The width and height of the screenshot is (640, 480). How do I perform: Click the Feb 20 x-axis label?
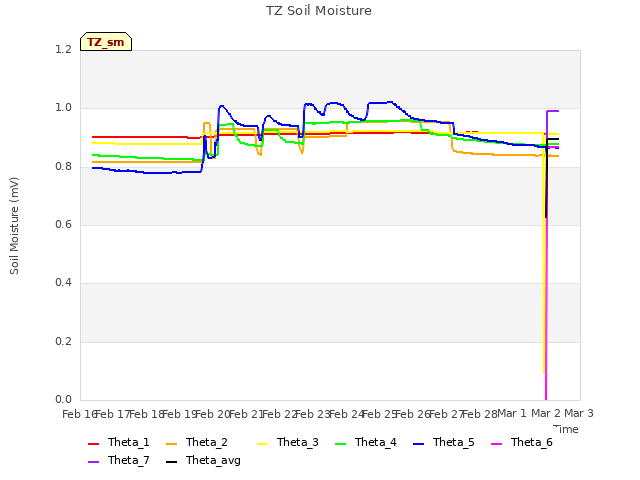pyautogui.click(x=213, y=414)
